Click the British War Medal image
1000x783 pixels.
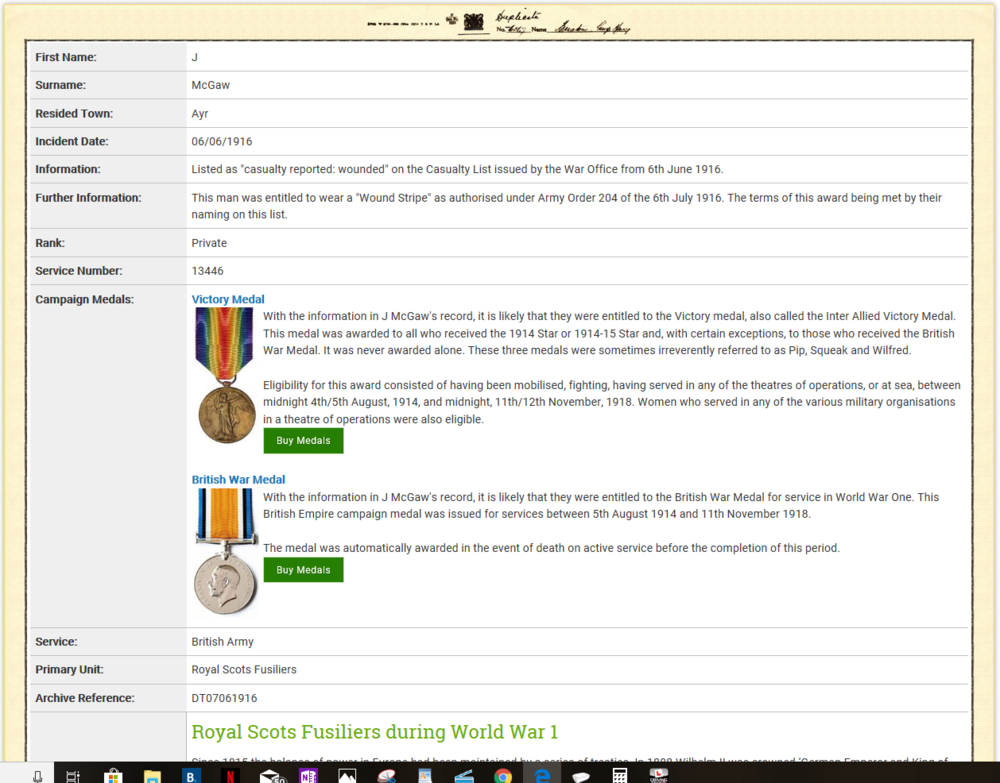point(225,552)
